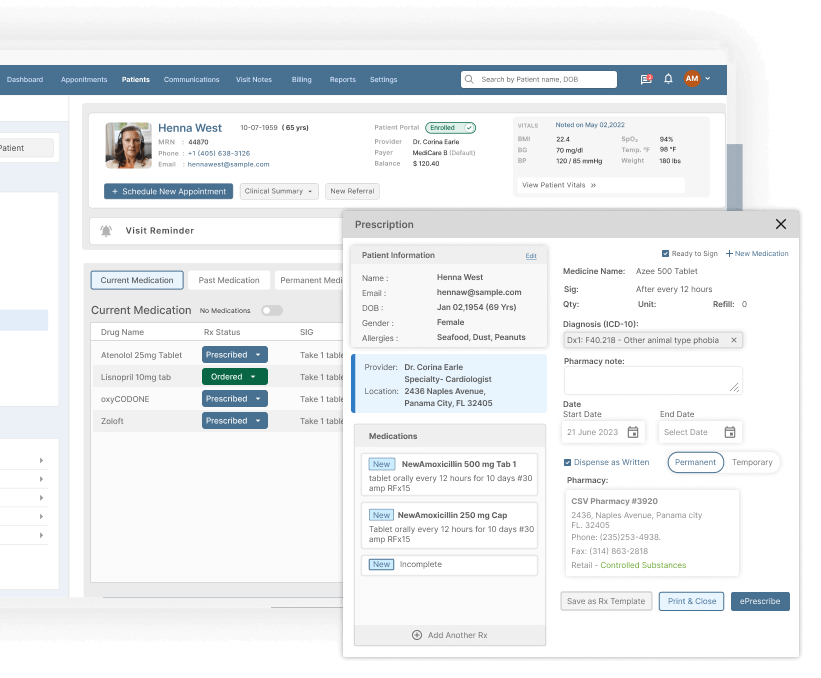Click the Add Another Rx plus icon
821x678 pixels.
(x=417, y=635)
